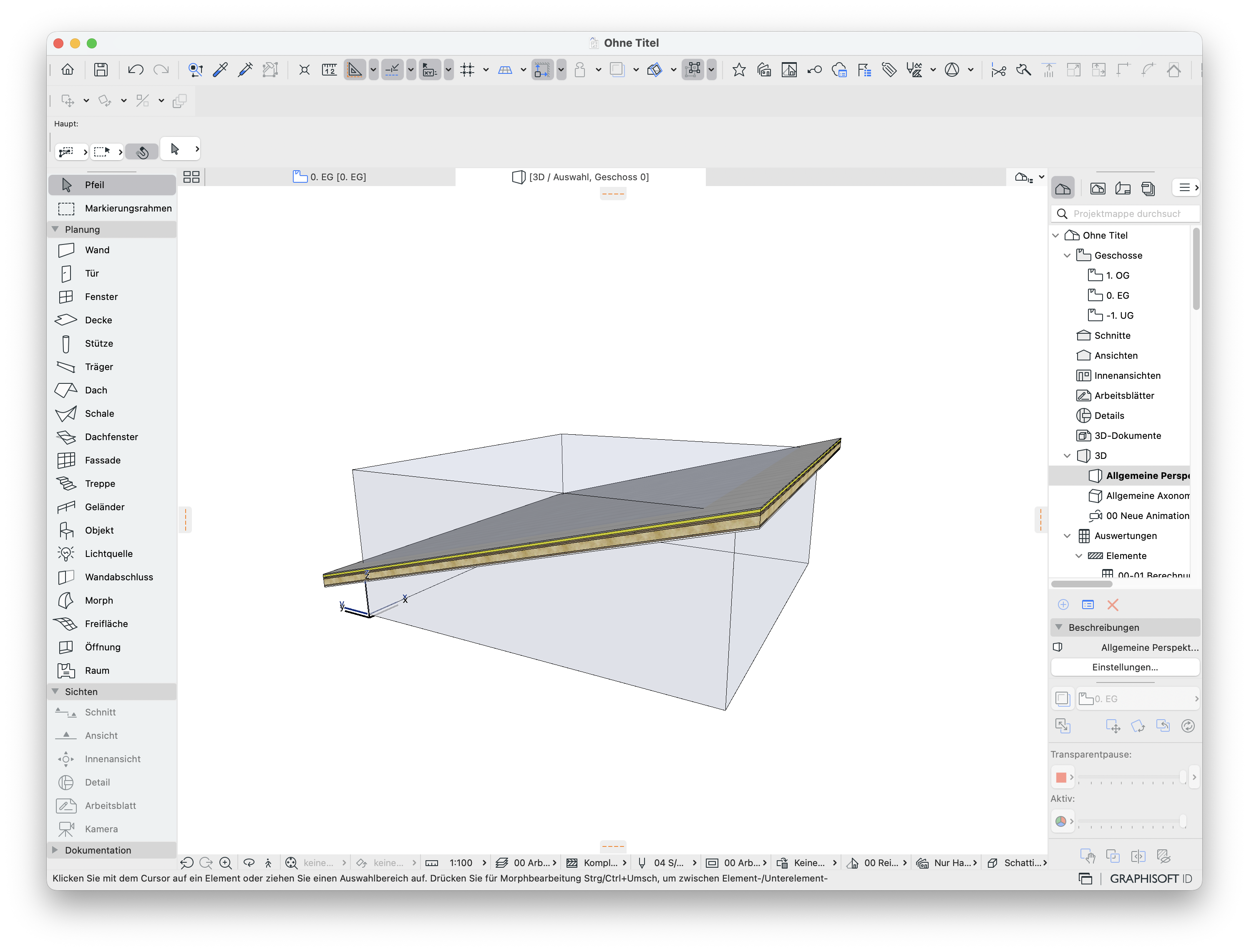Viewport: 1249px width, 952px height.
Task: Select the Träger tool
Action: pos(112,367)
